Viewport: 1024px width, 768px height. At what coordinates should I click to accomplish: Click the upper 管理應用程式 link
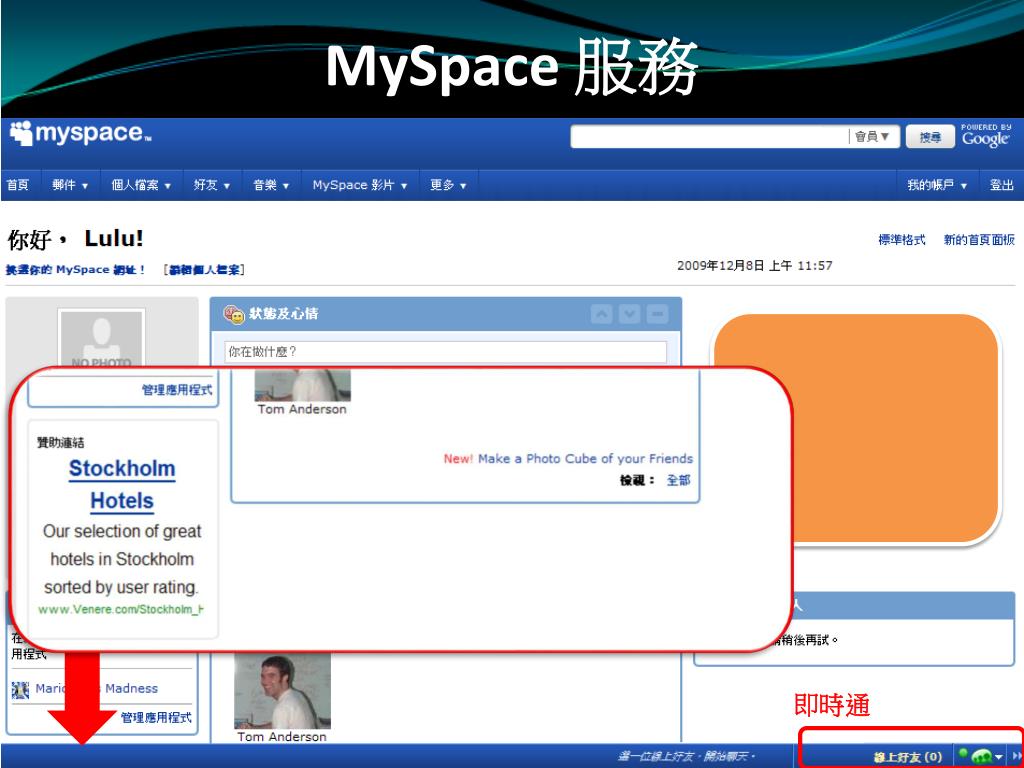coord(177,390)
